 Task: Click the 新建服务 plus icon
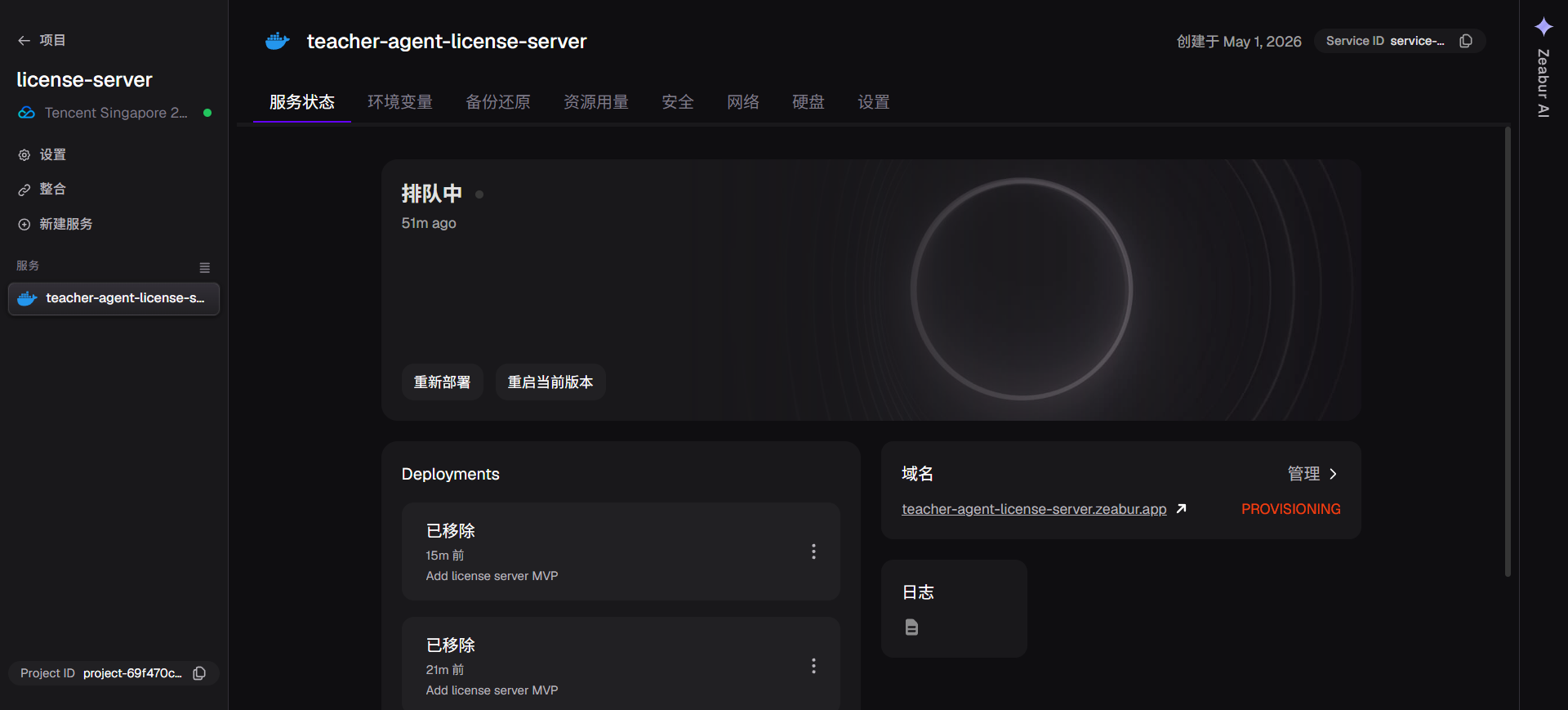point(24,225)
